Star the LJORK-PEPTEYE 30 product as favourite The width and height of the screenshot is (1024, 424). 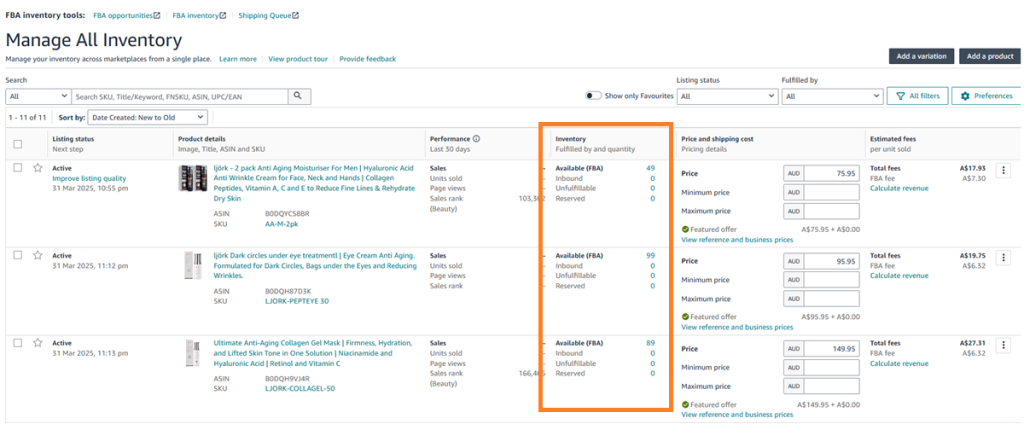(x=38, y=255)
